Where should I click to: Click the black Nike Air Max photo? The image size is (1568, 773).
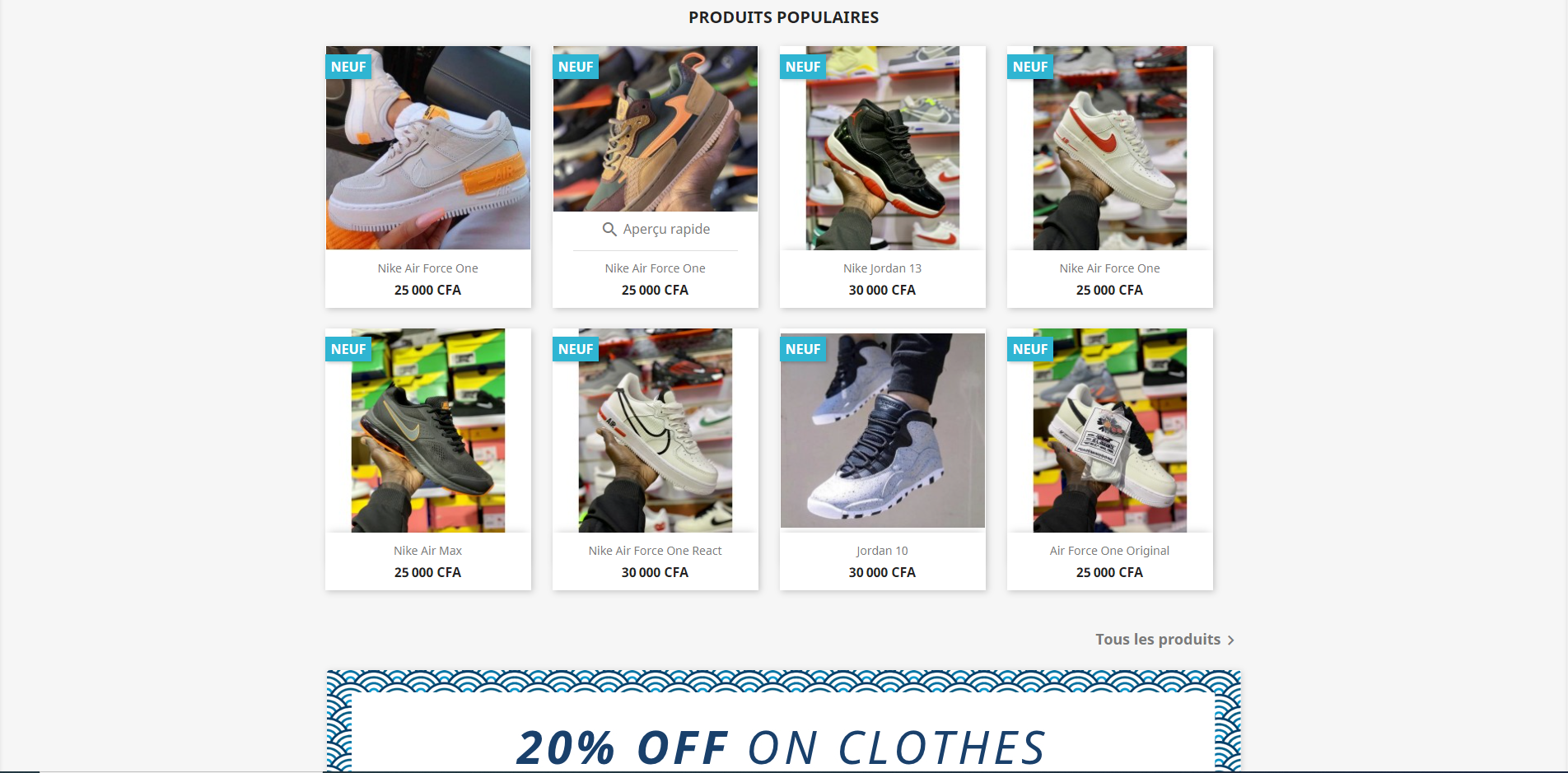pos(427,431)
